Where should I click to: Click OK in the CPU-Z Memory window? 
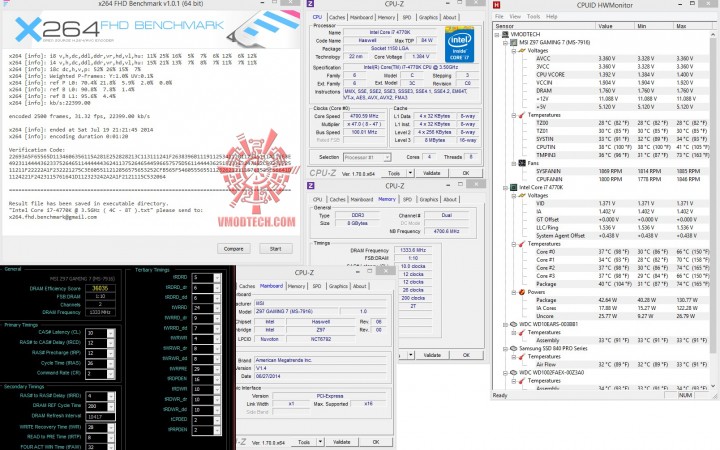(x=466, y=355)
